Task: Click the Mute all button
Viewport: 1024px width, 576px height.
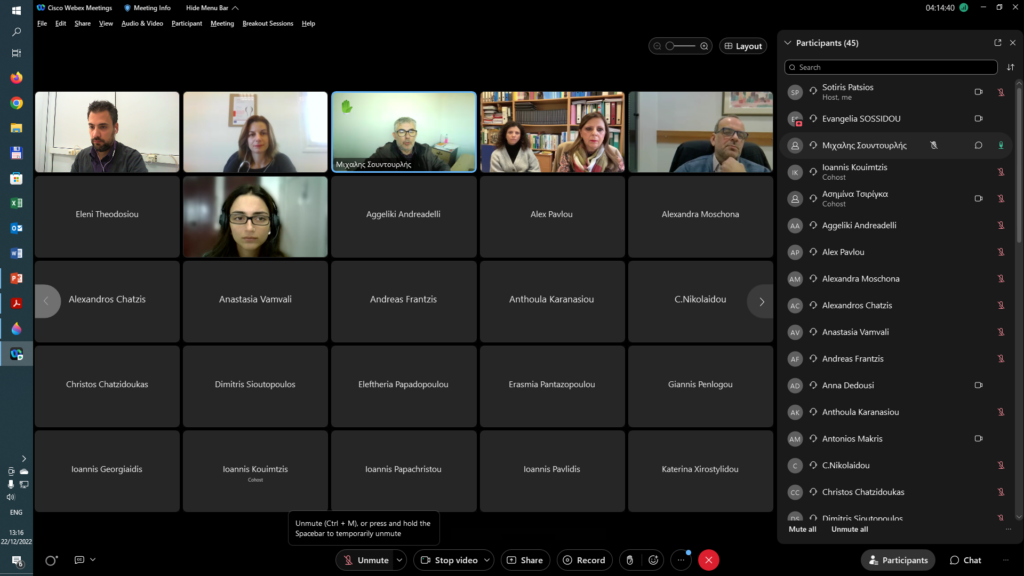Action: point(802,529)
